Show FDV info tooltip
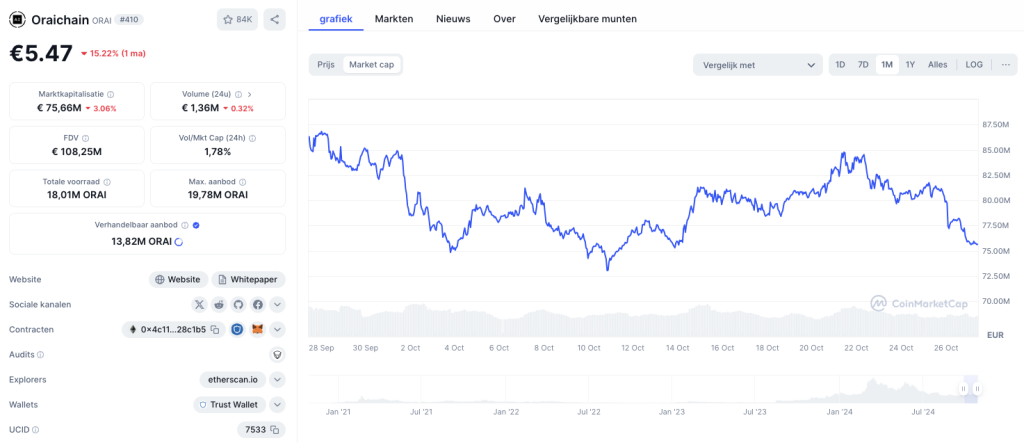Image resolution: width=1024 pixels, height=443 pixels. (x=86, y=139)
